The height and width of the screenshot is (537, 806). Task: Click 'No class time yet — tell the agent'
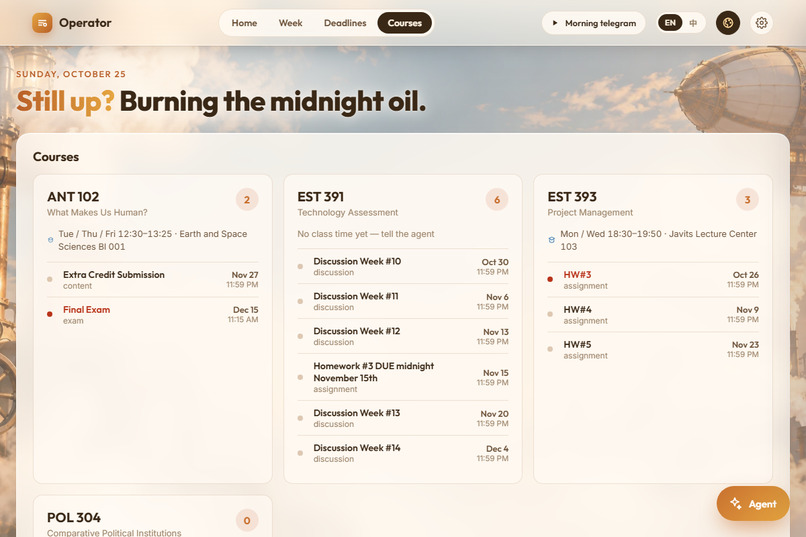[365, 234]
